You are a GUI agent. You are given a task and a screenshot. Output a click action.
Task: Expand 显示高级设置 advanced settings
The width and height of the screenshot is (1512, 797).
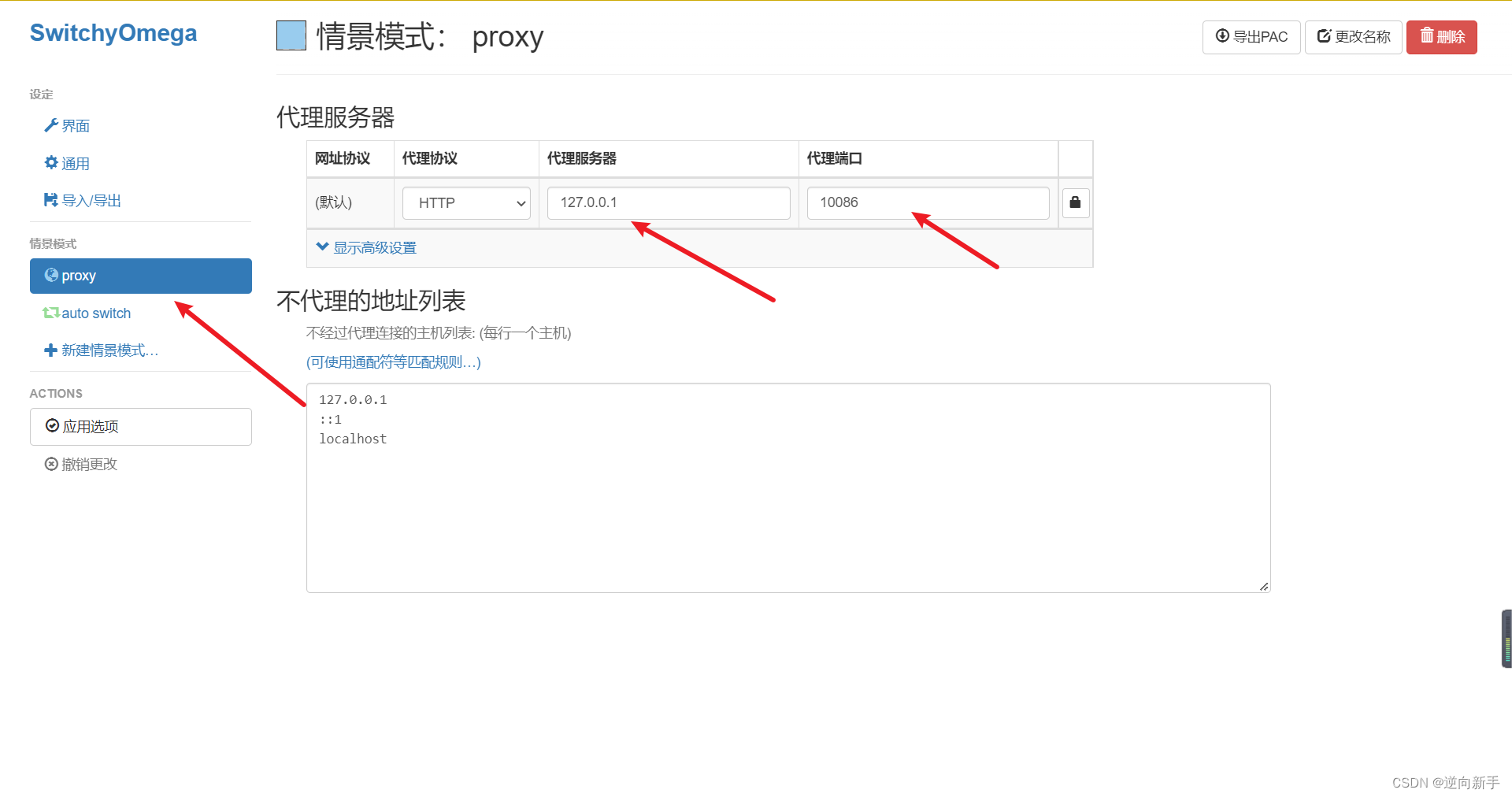click(x=366, y=248)
